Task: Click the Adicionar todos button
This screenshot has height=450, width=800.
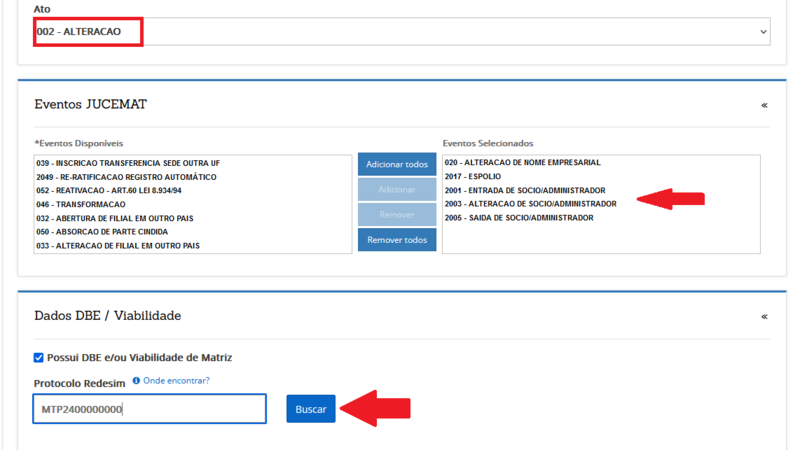Action: tap(397, 164)
